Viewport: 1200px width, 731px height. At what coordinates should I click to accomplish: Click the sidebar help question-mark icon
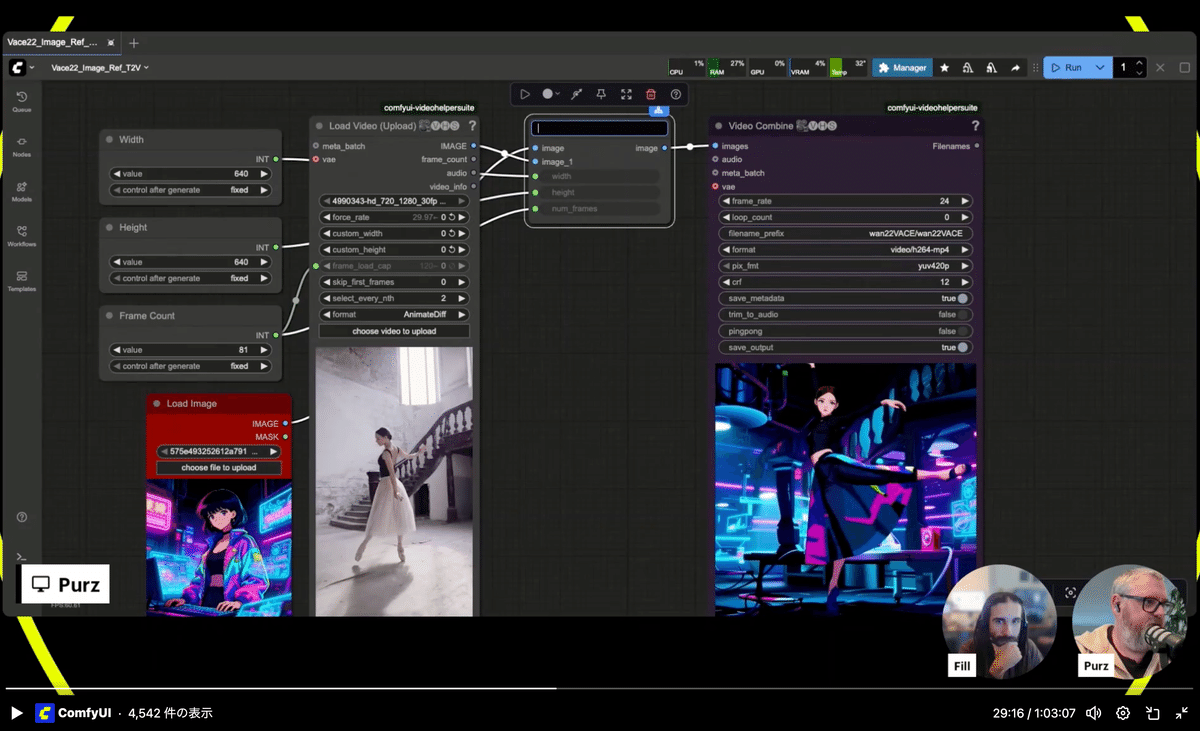(x=22, y=517)
